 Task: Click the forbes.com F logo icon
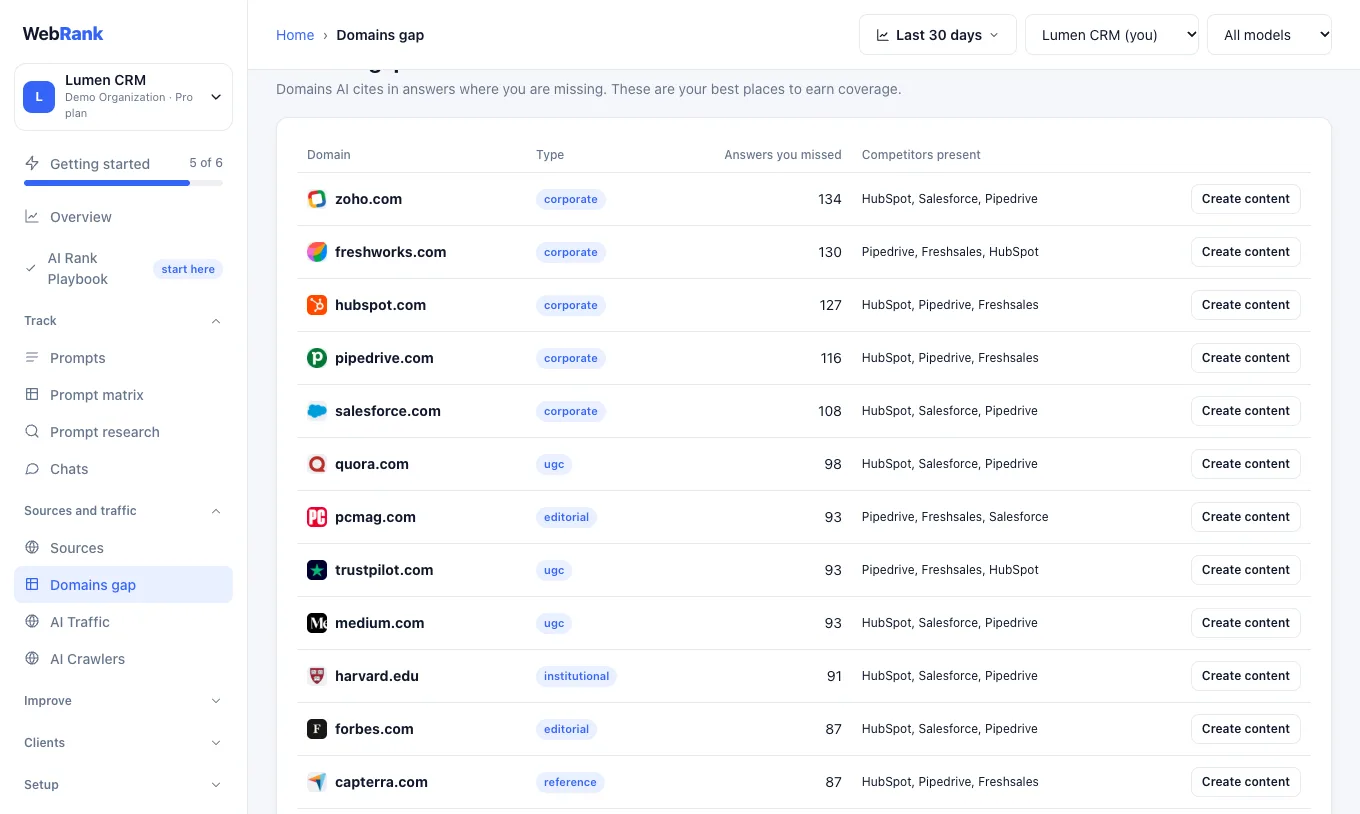(x=317, y=729)
